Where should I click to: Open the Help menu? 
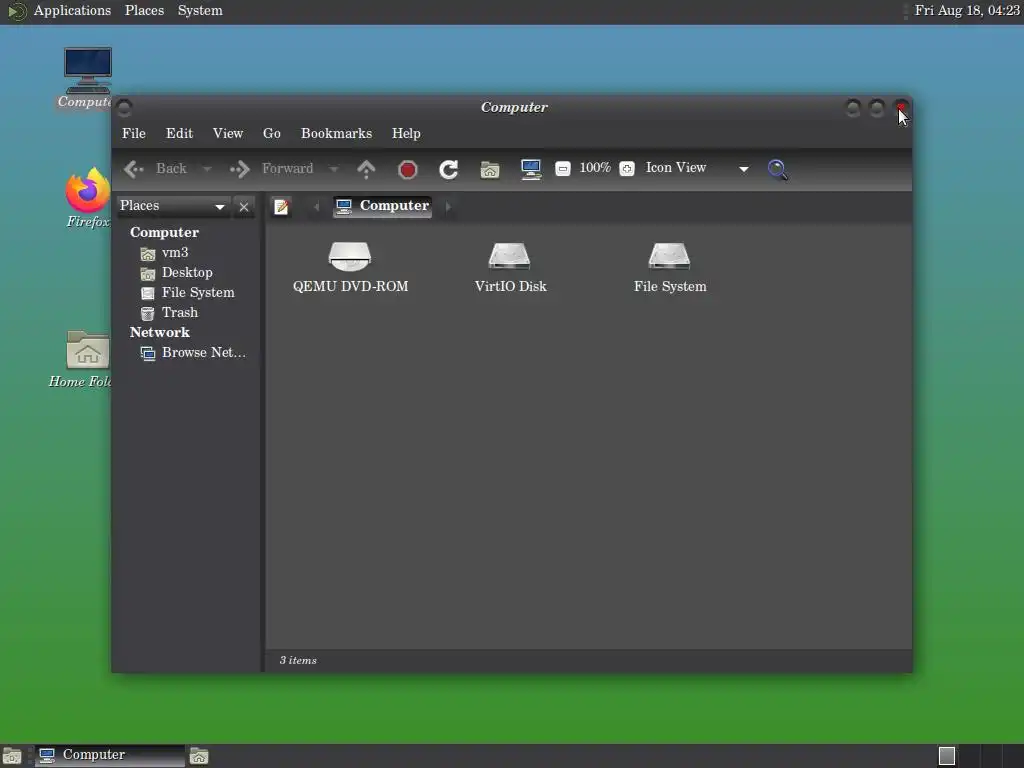[406, 133]
